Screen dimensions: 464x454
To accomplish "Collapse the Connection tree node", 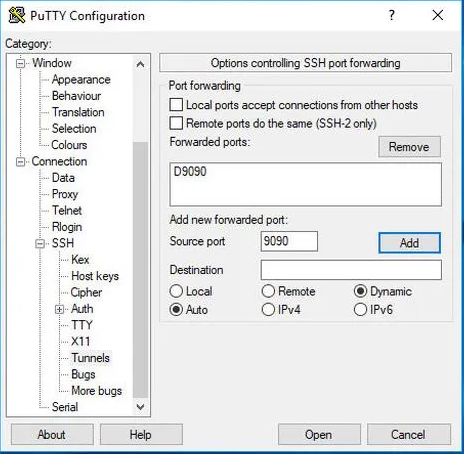I will 21,162.
